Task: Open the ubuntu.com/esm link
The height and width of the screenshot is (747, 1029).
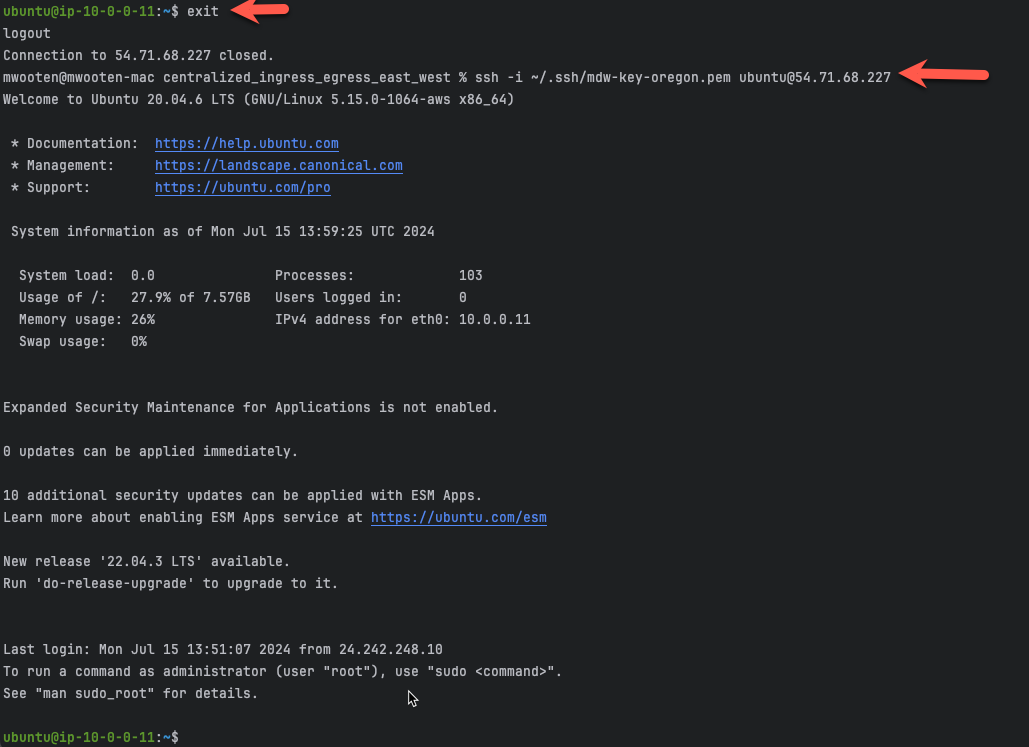Action: (x=459, y=518)
